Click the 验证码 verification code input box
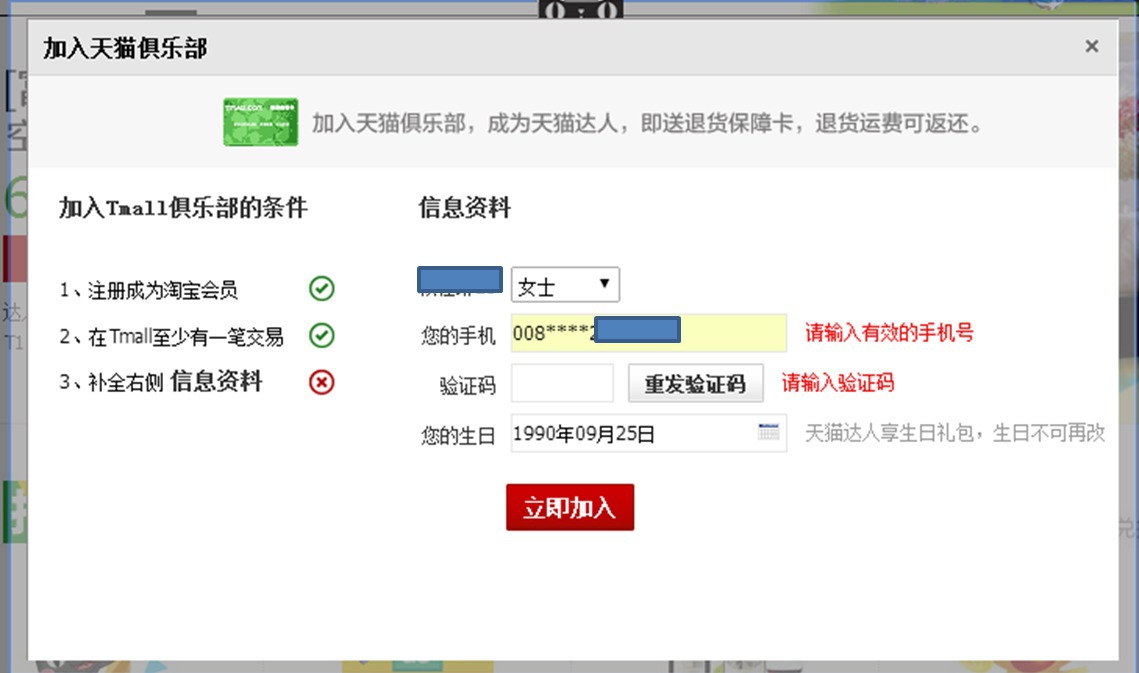This screenshot has height=673, width=1139. pyautogui.click(x=562, y=383)
